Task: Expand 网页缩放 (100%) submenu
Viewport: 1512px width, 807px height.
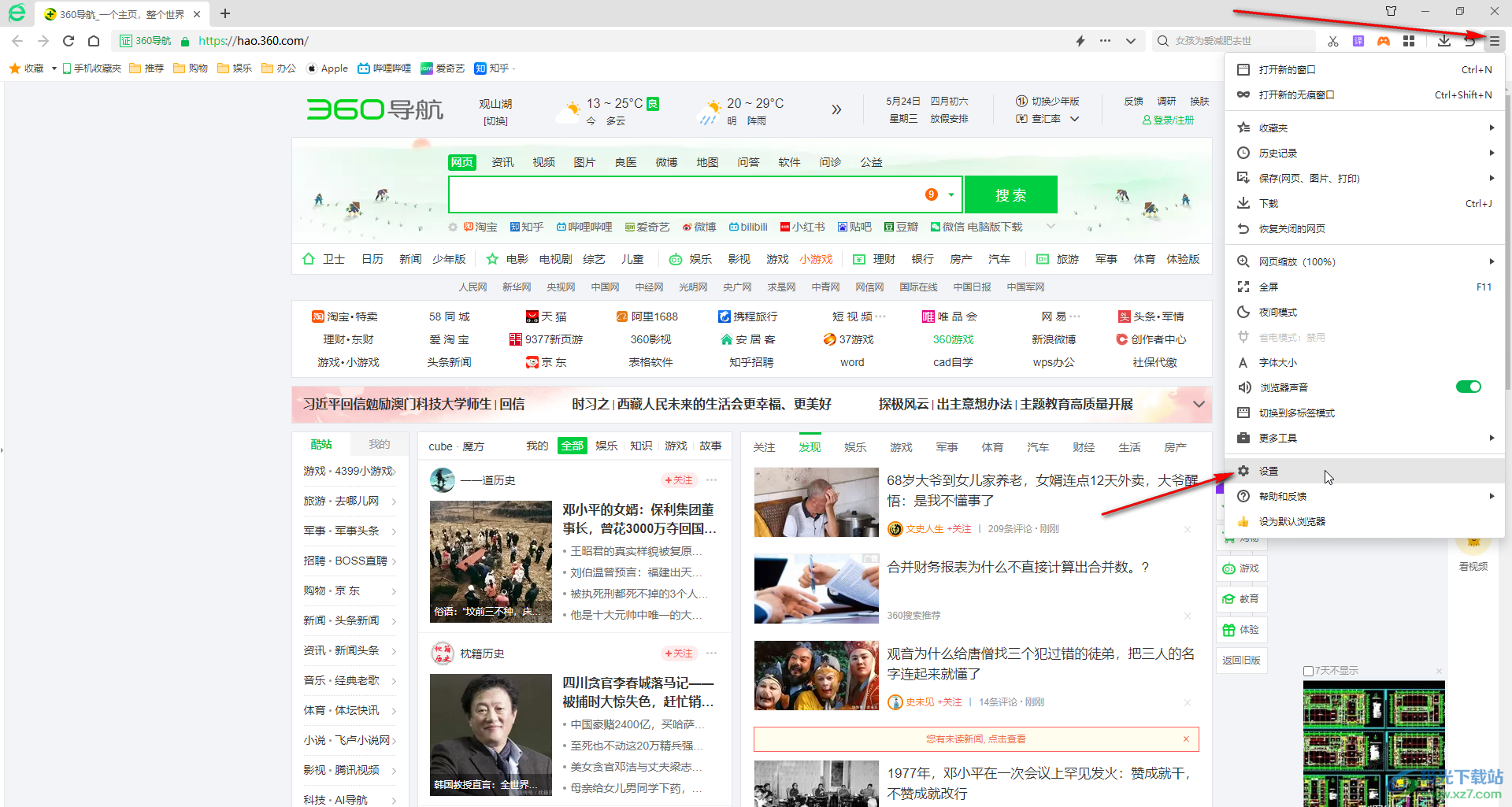Action: click(1365, 261)
